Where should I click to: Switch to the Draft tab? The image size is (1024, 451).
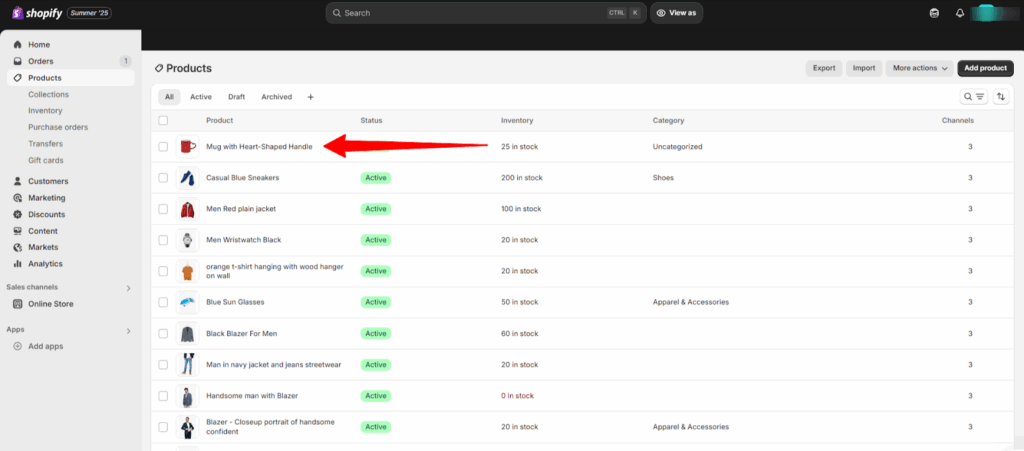pyautogui.click(x=236, y=97)
